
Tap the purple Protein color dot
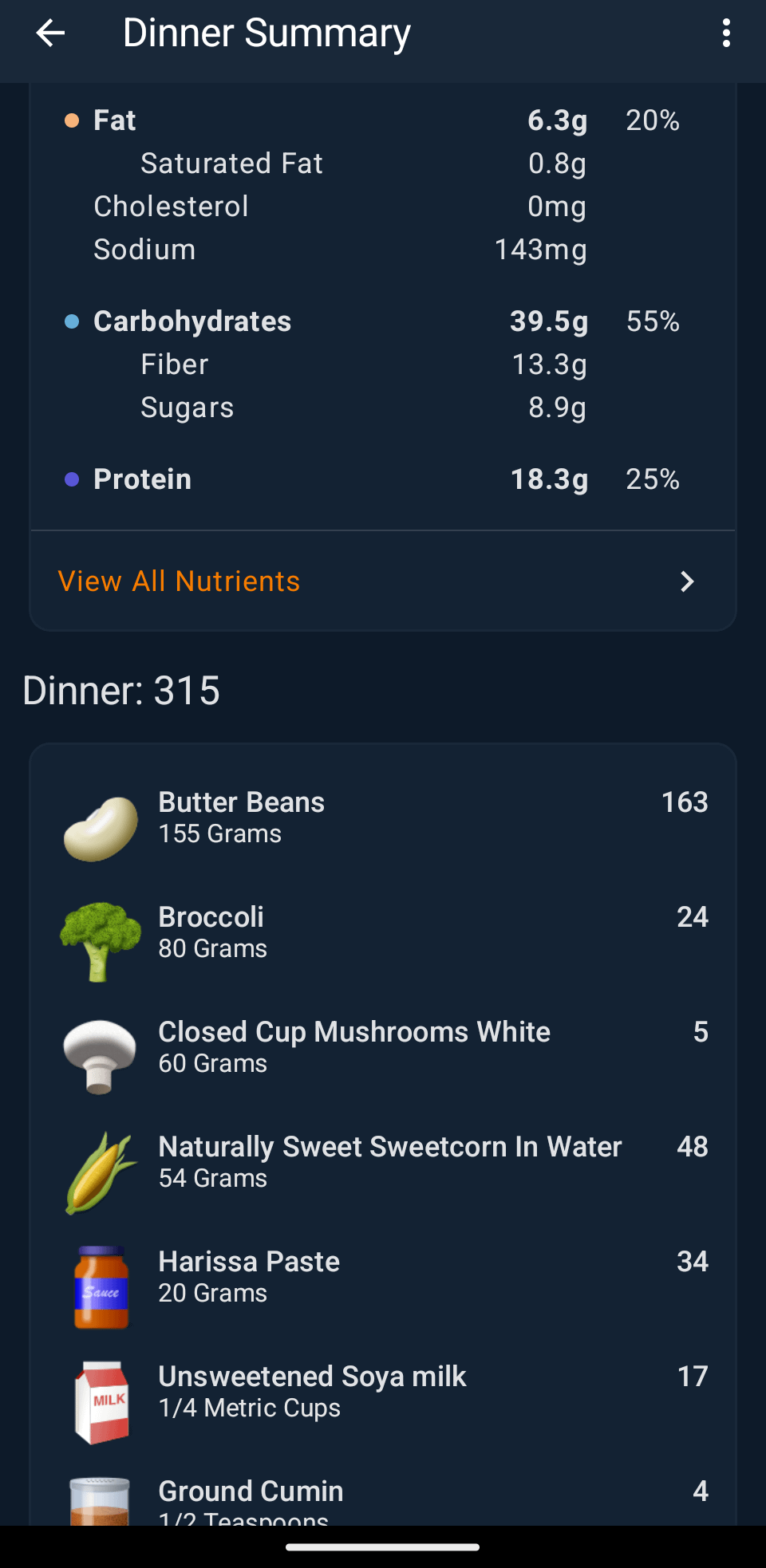72,479
